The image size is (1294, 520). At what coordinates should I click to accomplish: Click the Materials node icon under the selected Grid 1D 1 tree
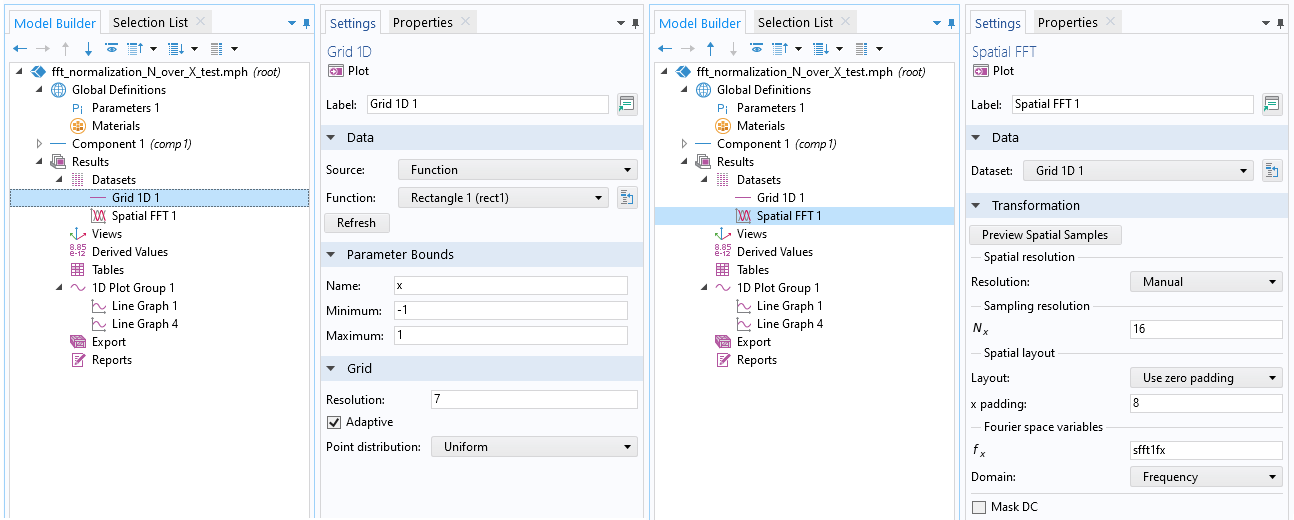pos(78,126)
